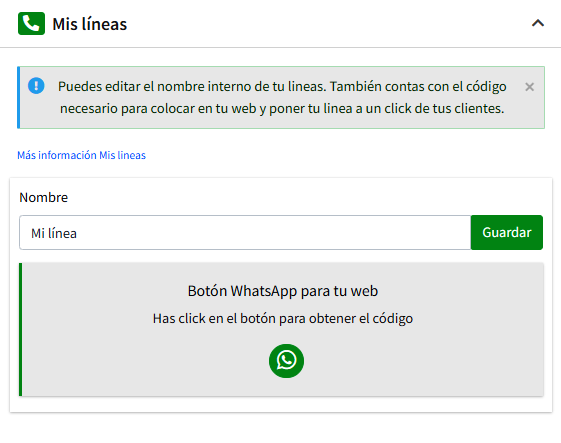Image resolution: width=561 pixels, height=443 pixels.
Task: Click the Nombre field label
Action: pyautogui.click(x=44, y=198)
